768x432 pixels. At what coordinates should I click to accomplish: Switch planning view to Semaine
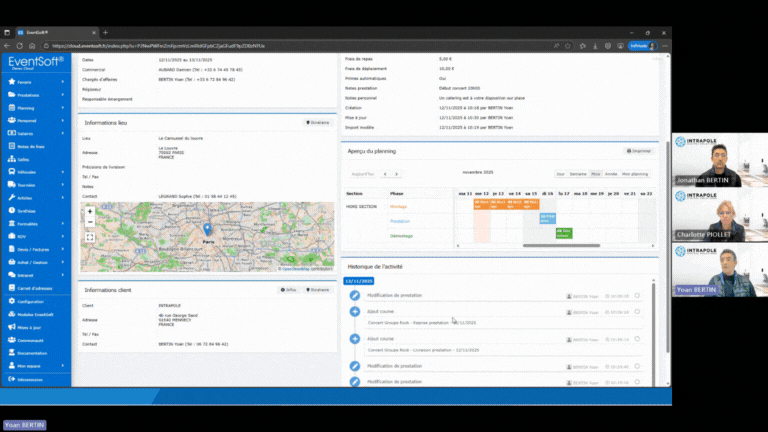pos(578,173)
